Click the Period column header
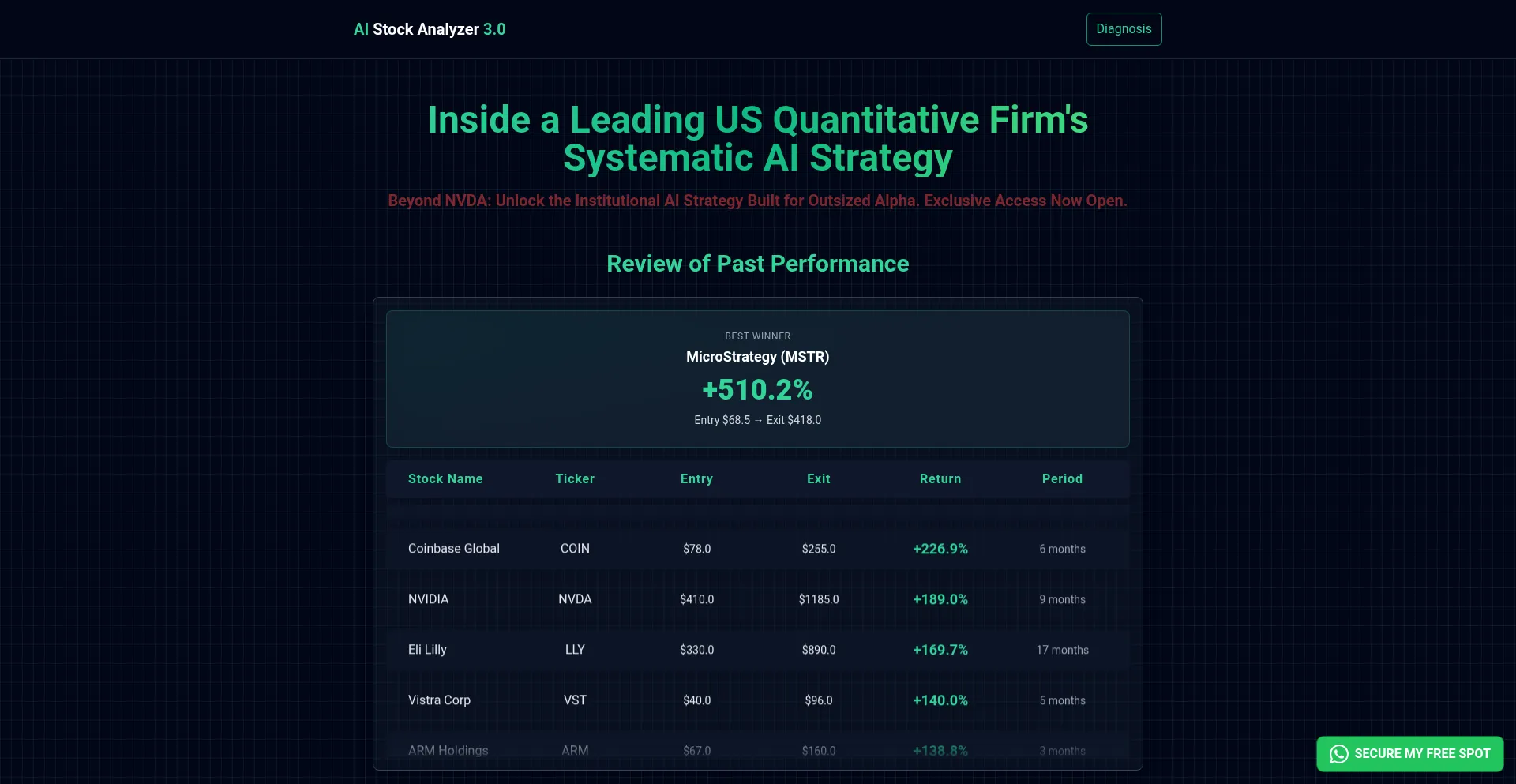The height and width of the screenshot is (784, 1516). (1062, 478)
